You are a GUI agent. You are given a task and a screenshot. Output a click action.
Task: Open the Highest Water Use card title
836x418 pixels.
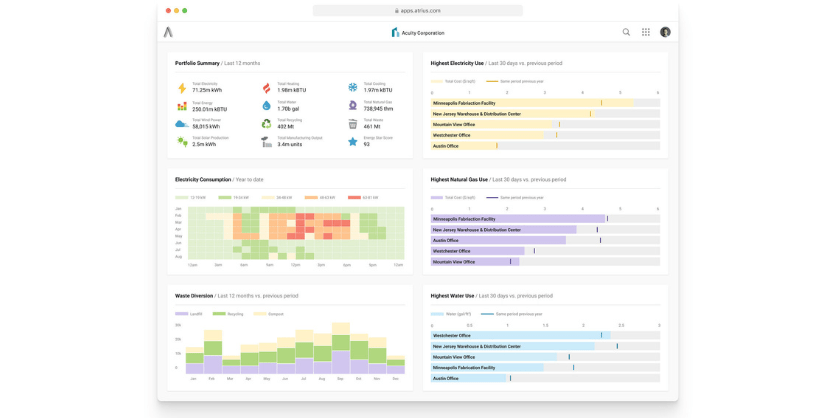452,295
